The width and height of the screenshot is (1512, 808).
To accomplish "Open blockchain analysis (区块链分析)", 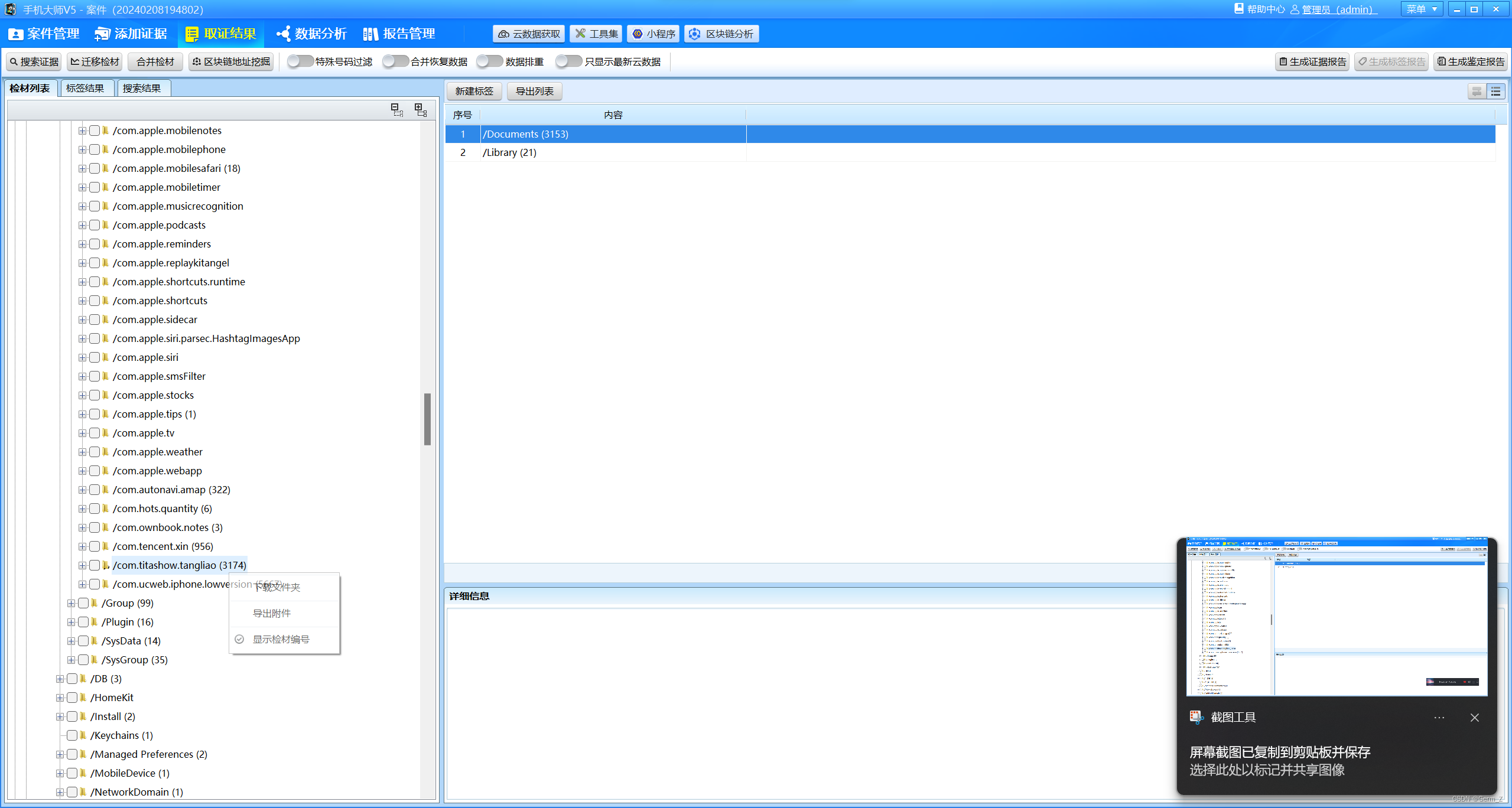I will pyautogui.click(x=721, y=34).
